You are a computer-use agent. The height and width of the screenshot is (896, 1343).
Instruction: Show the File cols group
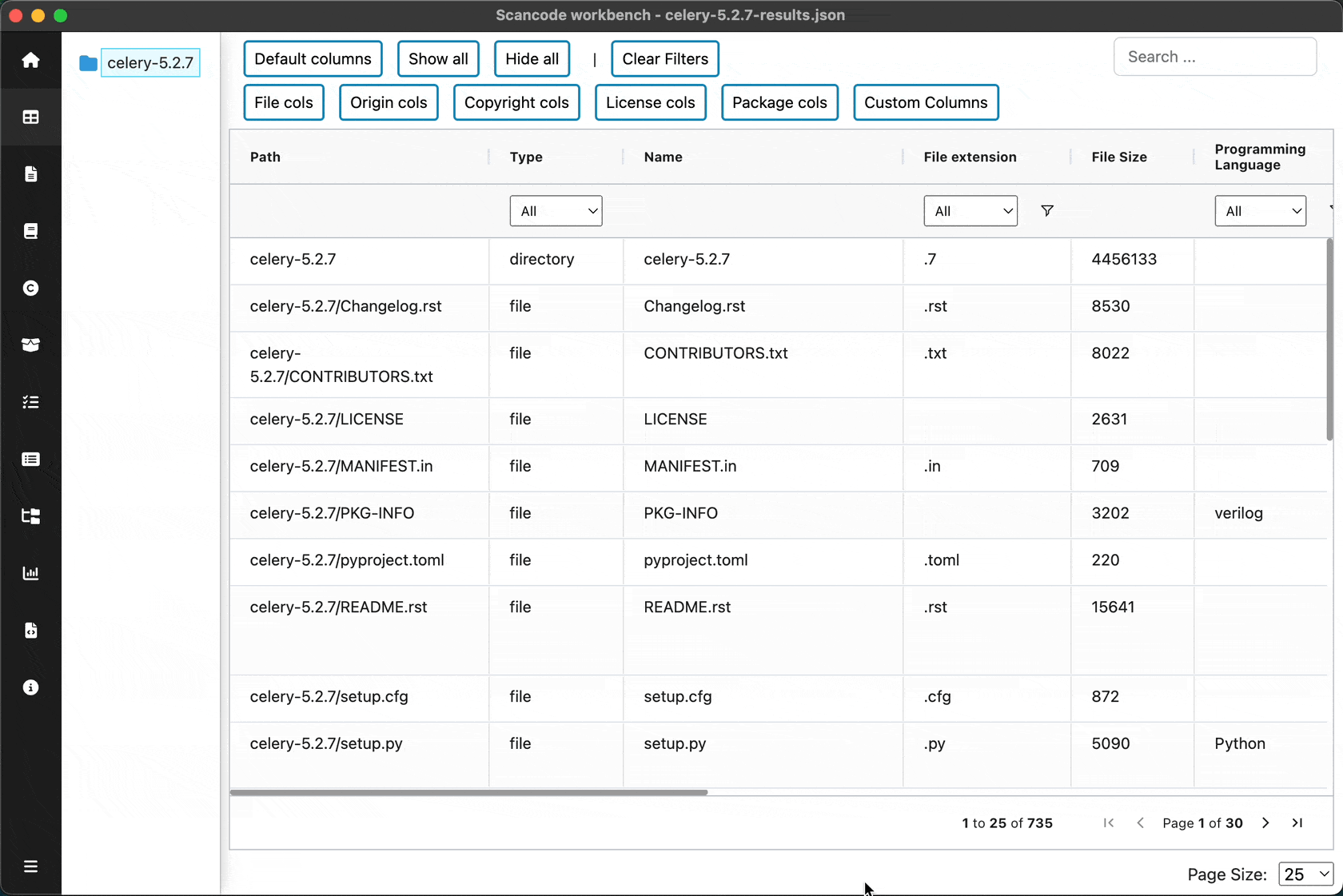click(x=284, y=102)
